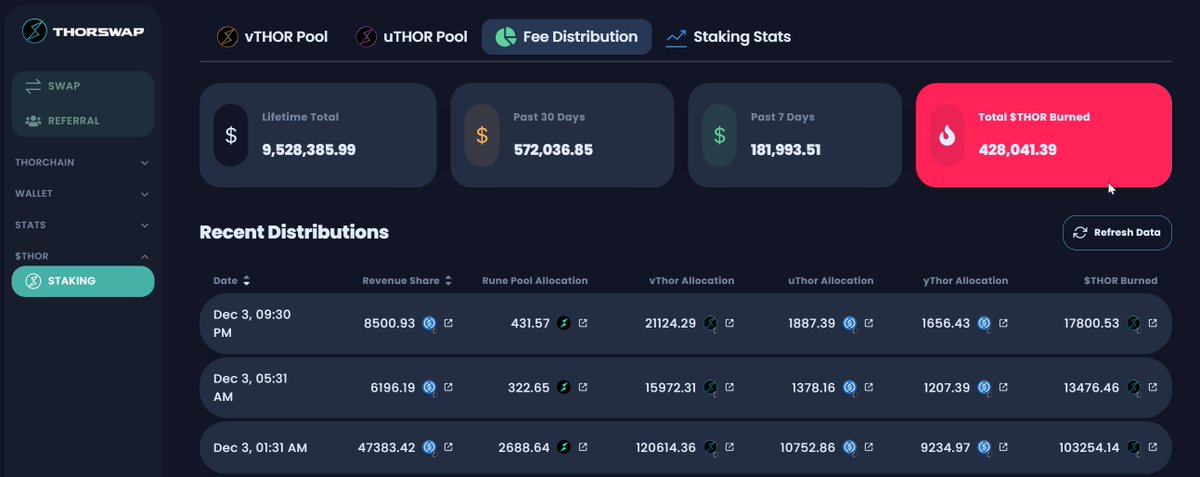Open external link for 17800.53 THOR burned
The image size is (1200, 477).
coord(1152,323)
